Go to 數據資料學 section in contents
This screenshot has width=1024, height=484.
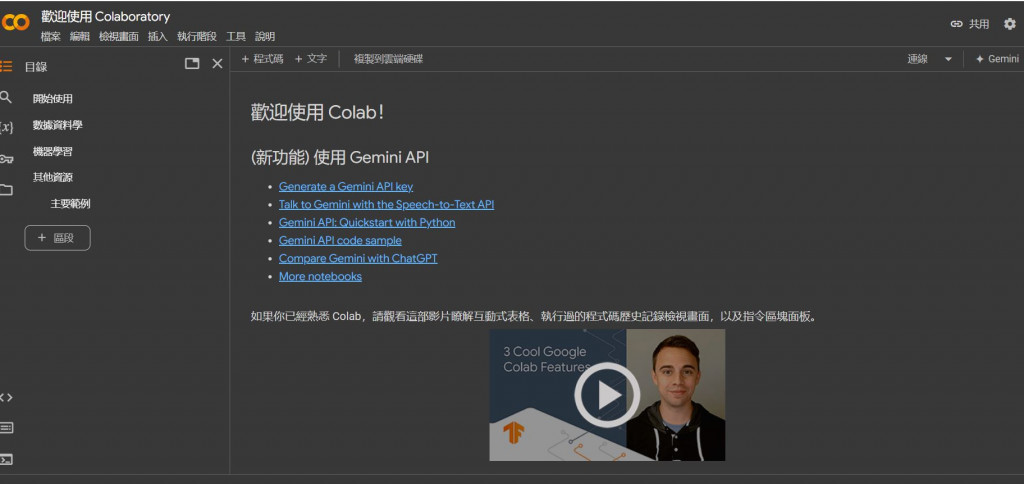pos(57,125)
